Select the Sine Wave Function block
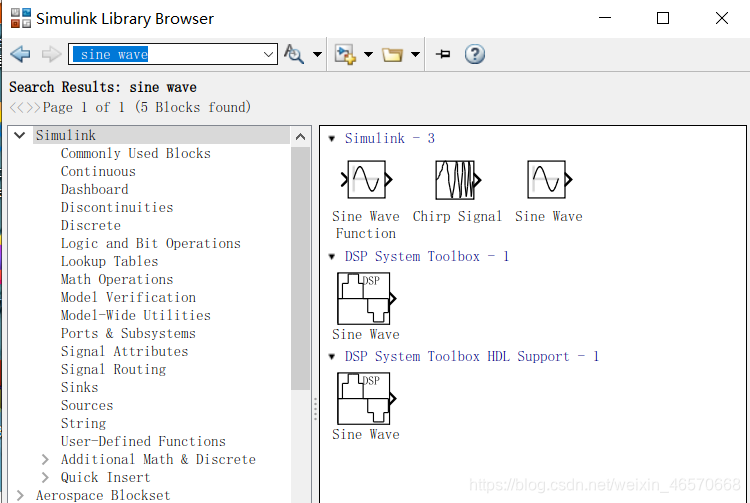This screenshot has height=503, width=750. coord(366,199)
